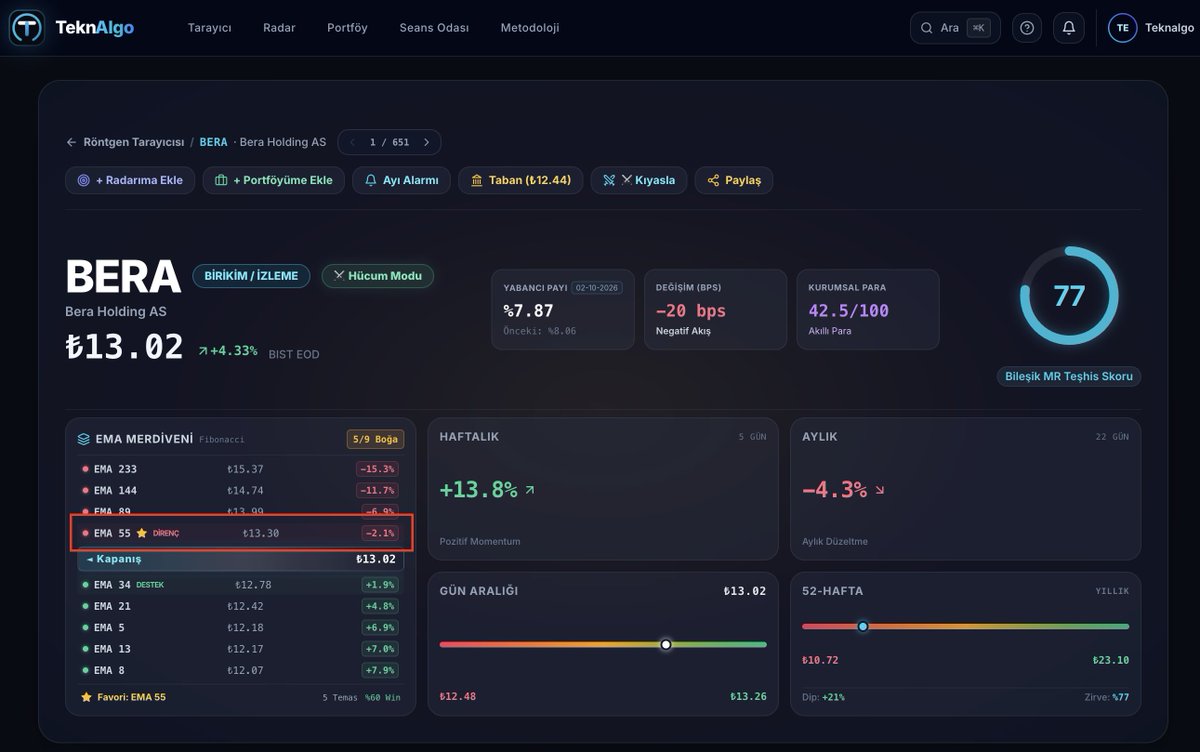1200x752 pixels.
Task: Click the star icon beside EMA 55
Action: (142, 533)
